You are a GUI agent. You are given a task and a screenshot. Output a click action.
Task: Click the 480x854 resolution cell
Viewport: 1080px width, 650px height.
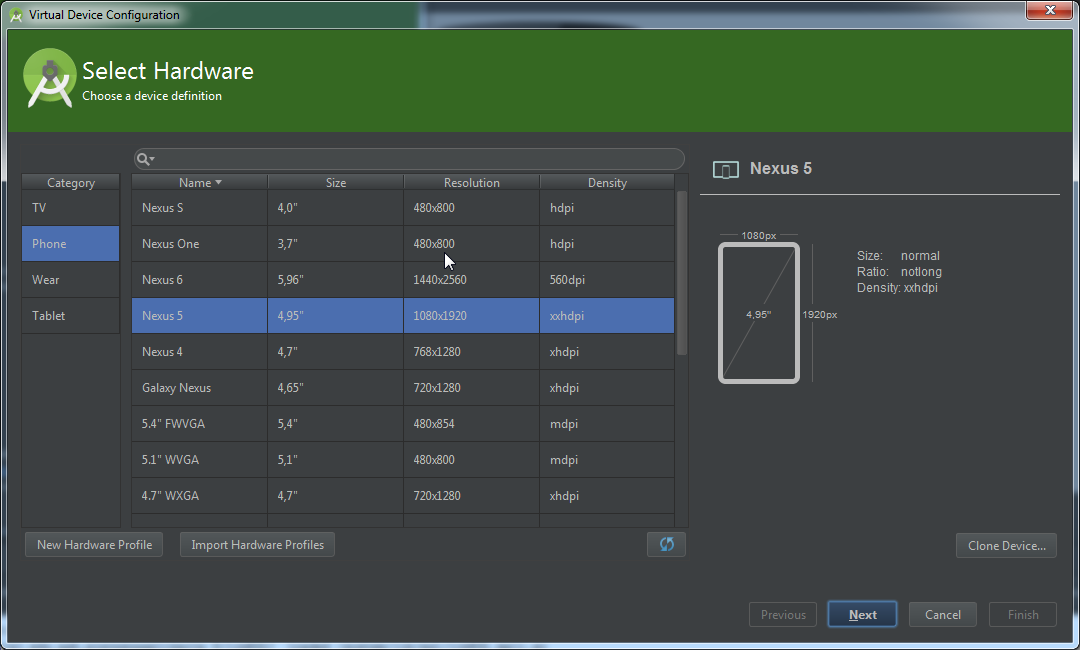(472, 423)
